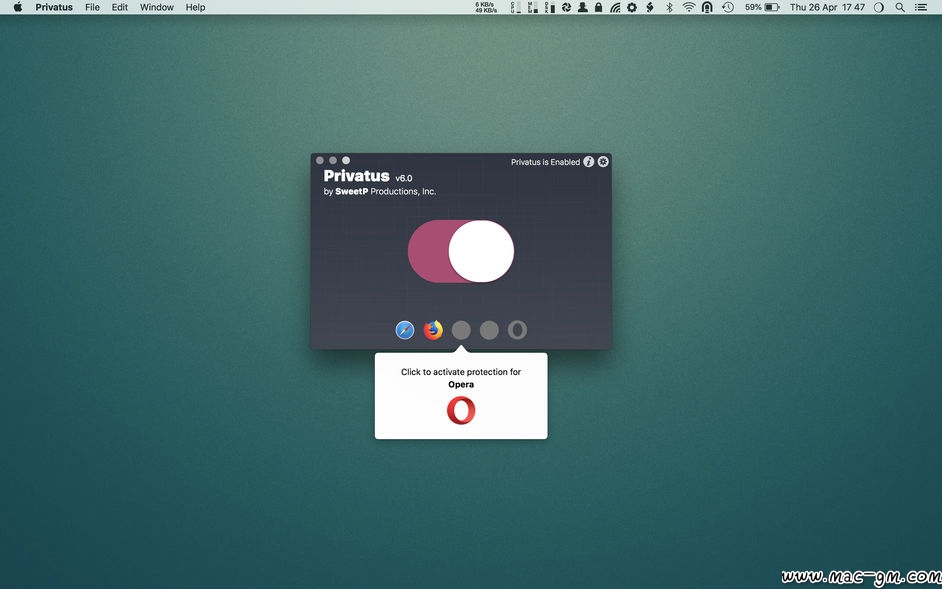Click the padlock icon in the menu bar
The width and height of the screenshot is (942, 589).
(598, 7)
